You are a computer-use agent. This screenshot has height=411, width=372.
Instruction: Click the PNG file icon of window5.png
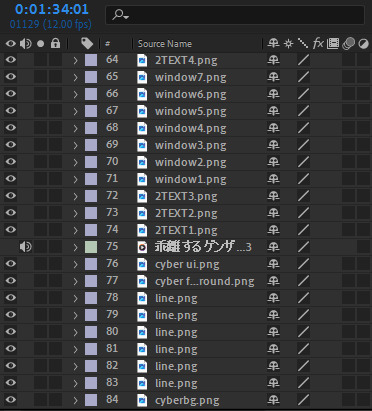142,111
